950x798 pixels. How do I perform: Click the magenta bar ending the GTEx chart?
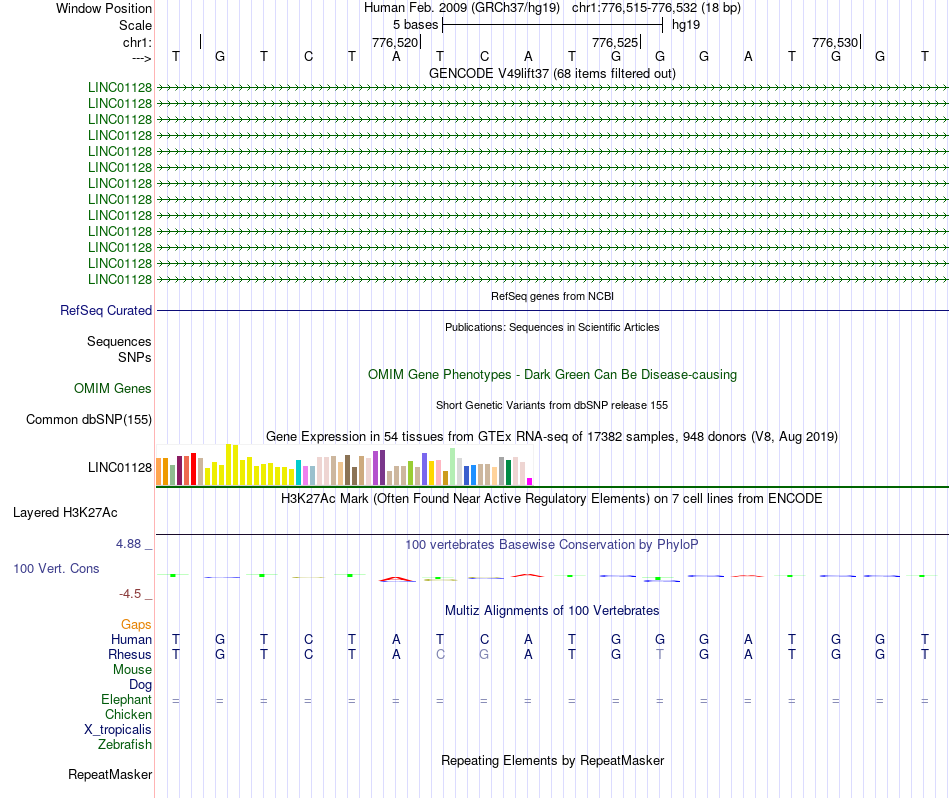tap(530, 481)
